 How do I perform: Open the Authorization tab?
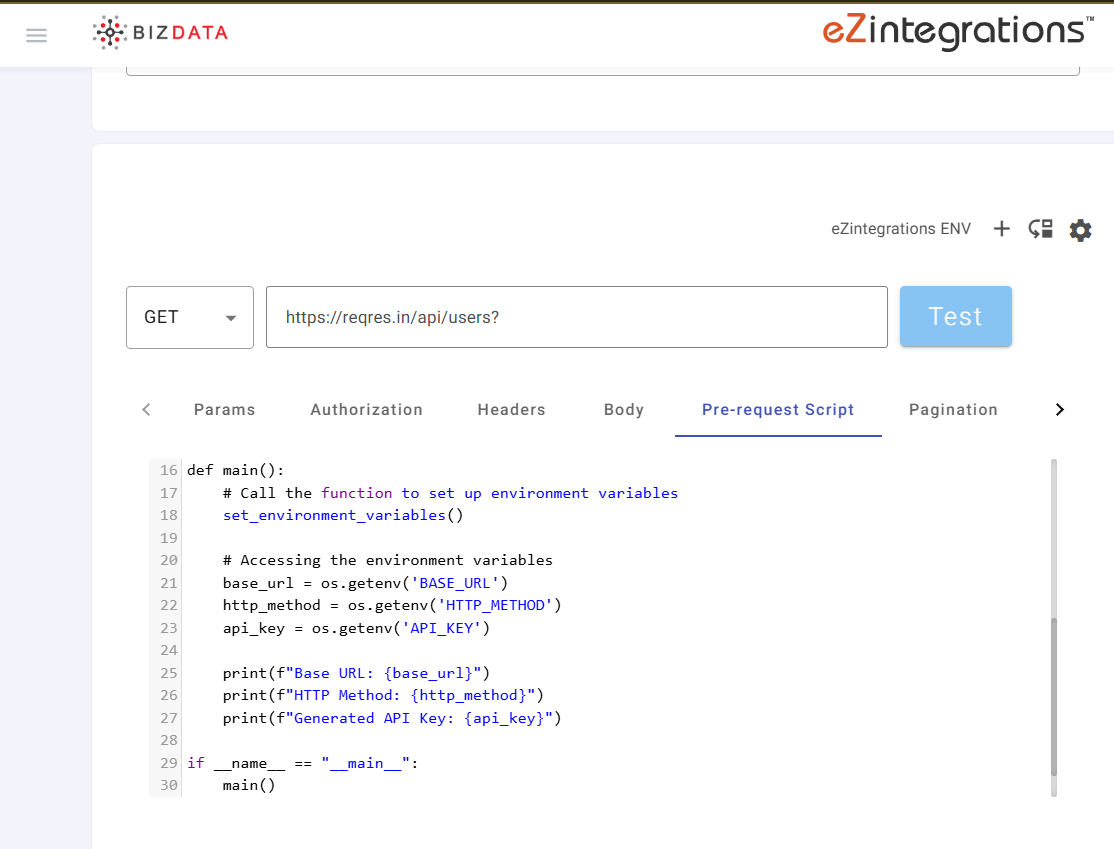[x=366, y=409]
